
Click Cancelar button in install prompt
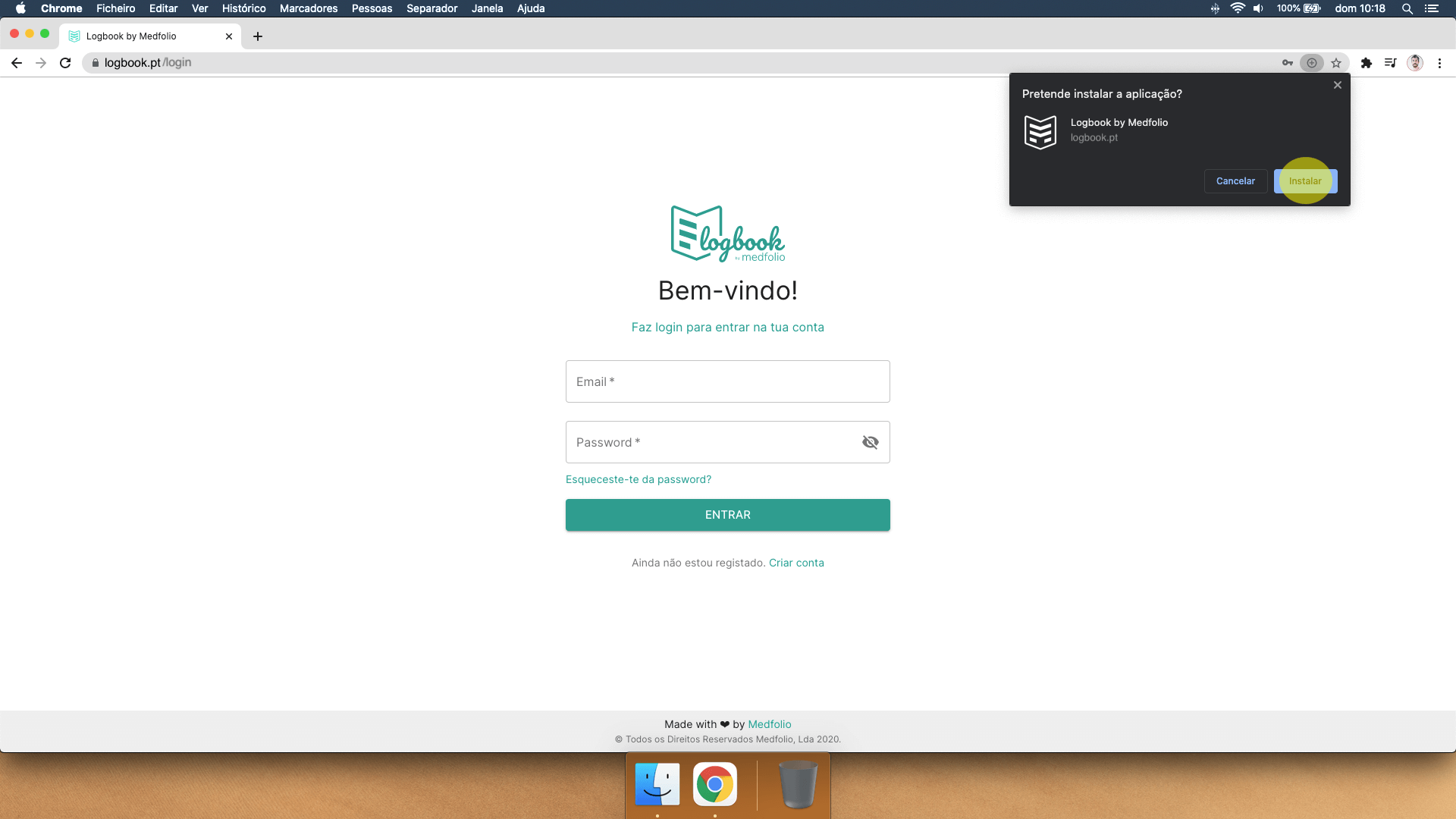pos(1235,181)
